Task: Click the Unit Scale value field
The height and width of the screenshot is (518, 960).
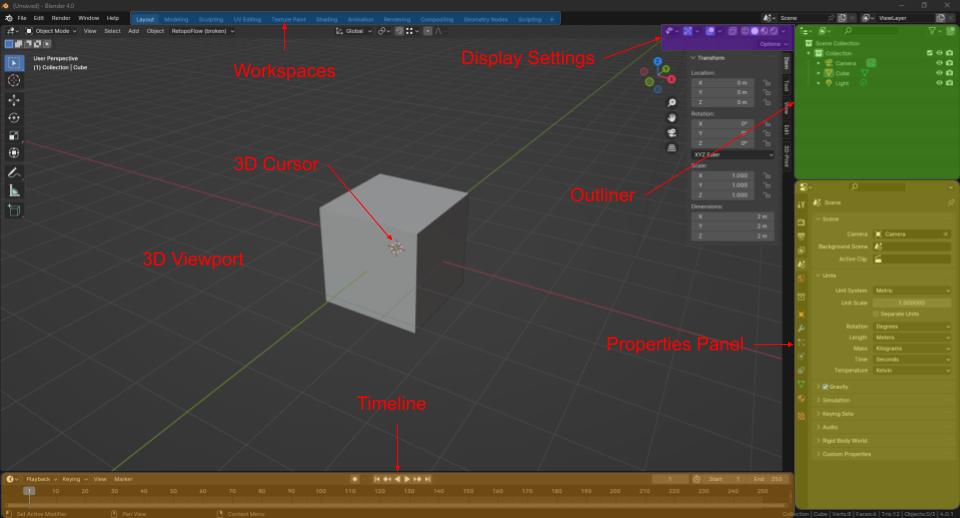Action: point(912,302)
